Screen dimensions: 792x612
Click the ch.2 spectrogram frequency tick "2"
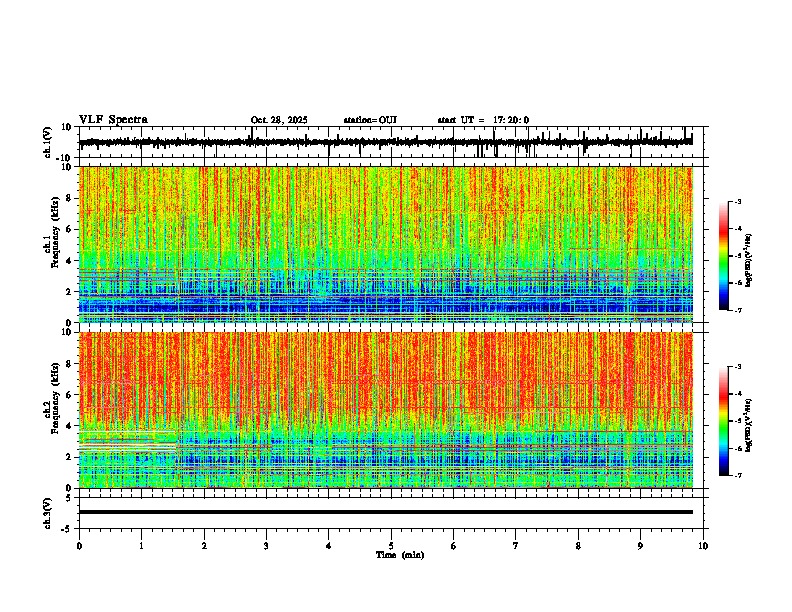tap(71, 457)
